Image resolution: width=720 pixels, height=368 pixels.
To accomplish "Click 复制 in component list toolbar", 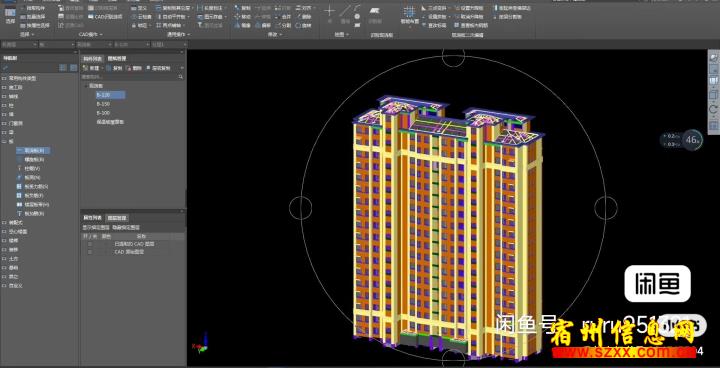I will [115, 68].
